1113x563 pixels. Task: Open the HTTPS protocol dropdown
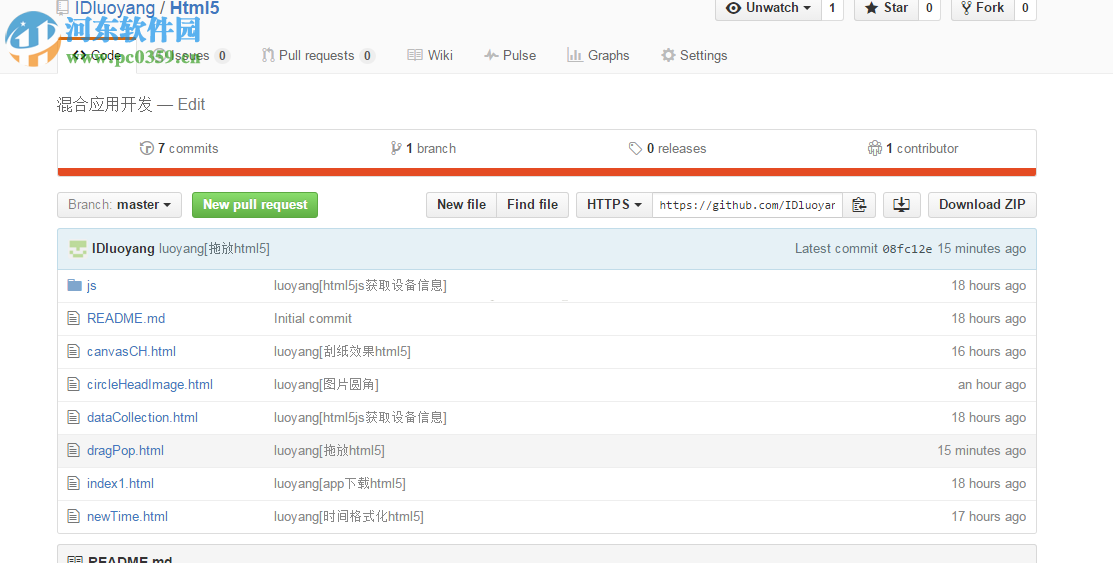click(614, 204)
